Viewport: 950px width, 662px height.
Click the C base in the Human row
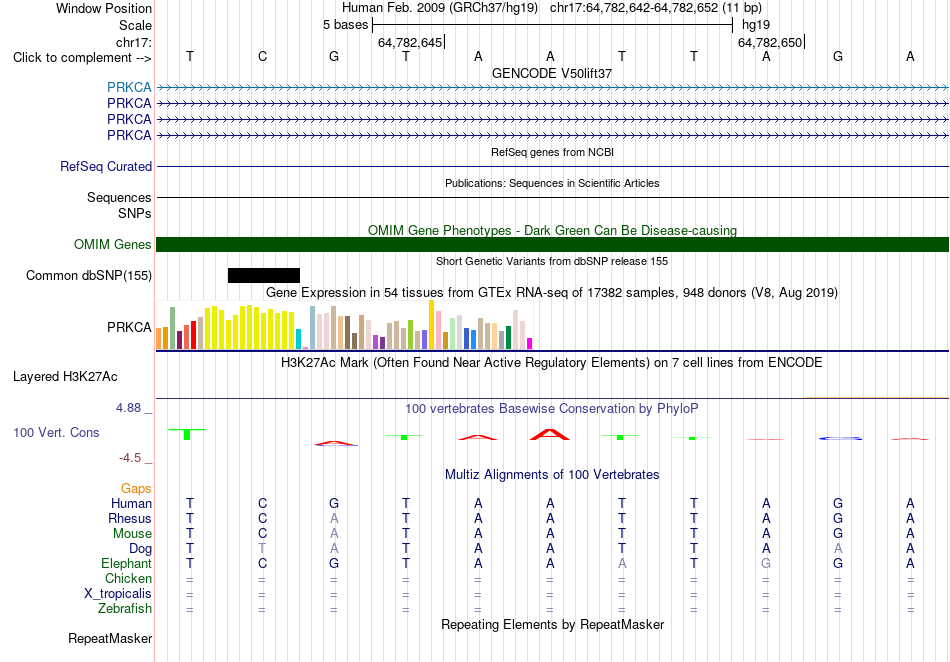[262, 503]
